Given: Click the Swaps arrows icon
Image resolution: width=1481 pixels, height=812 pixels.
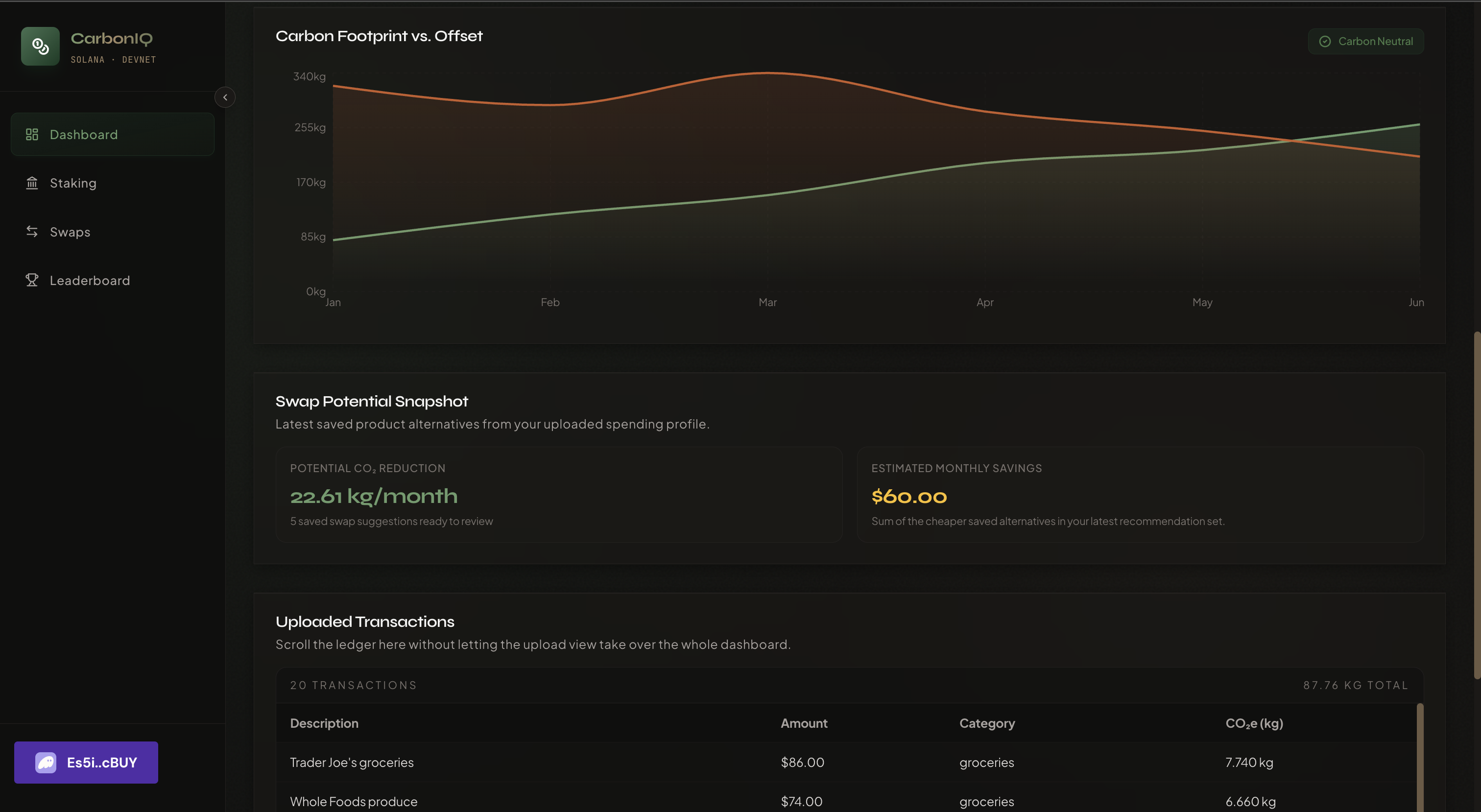Looking at the screenshot, I should tap(32, 232).
